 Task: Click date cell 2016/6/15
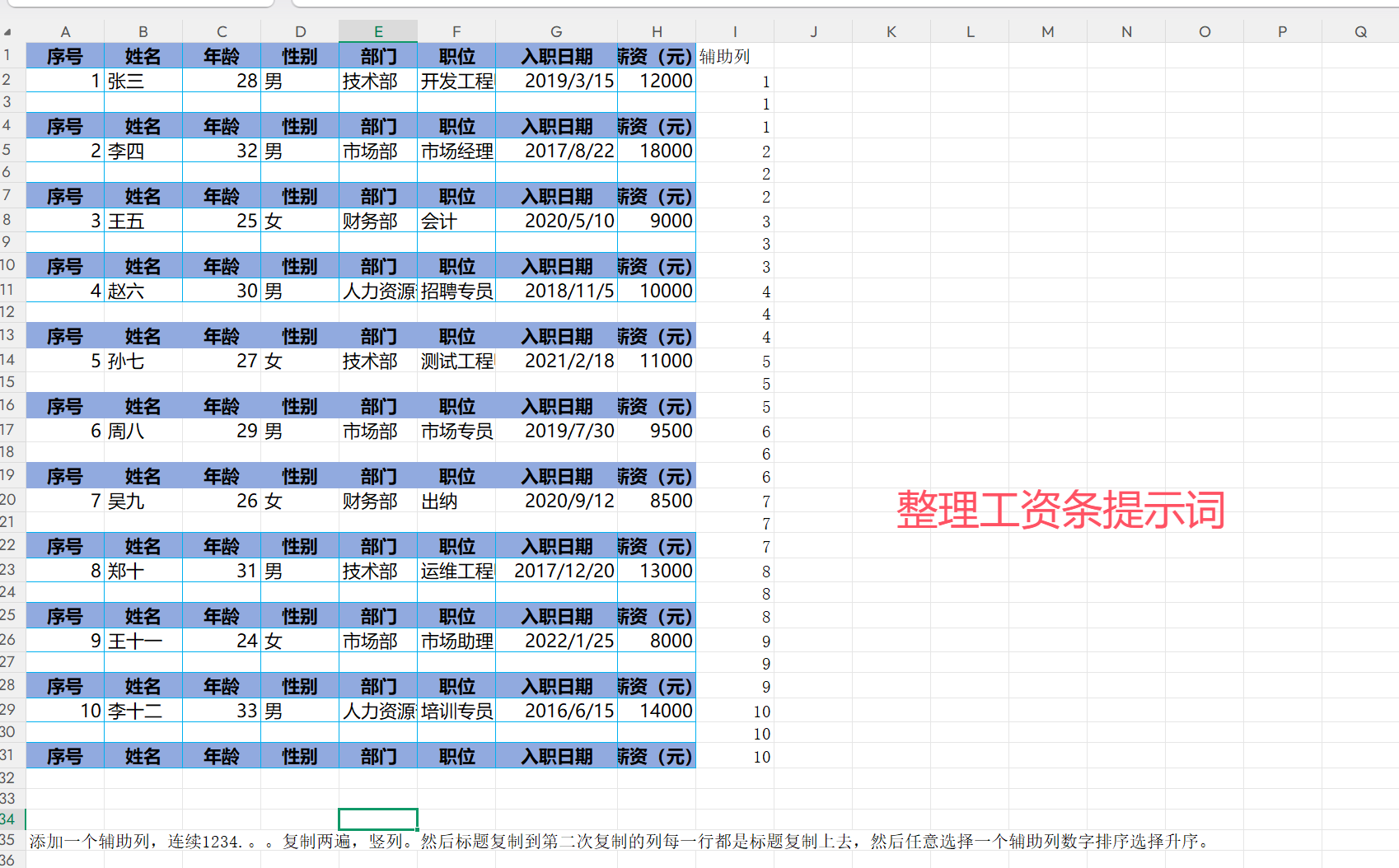point(556,711)
